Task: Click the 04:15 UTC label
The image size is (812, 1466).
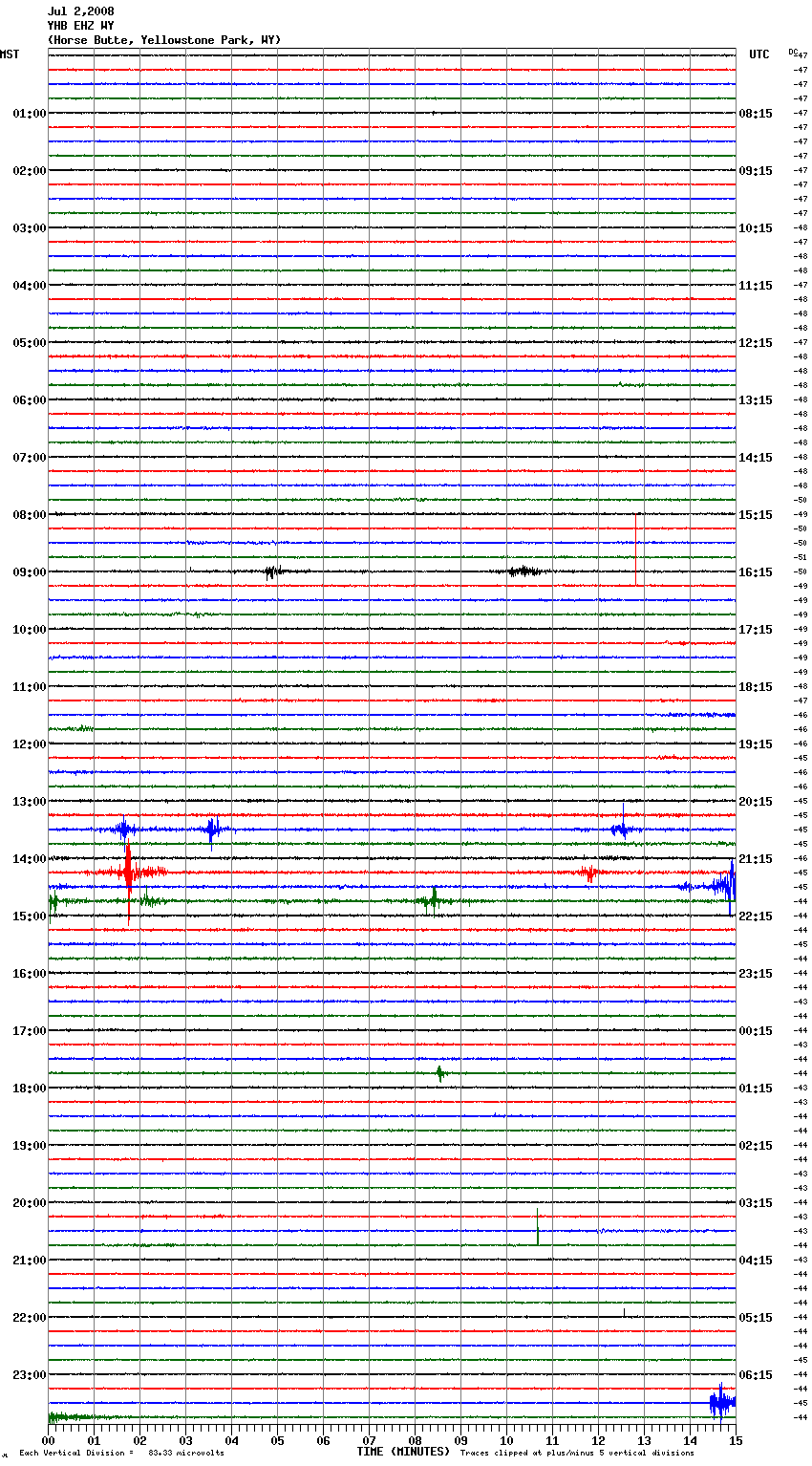Action: coord(756,1261)
